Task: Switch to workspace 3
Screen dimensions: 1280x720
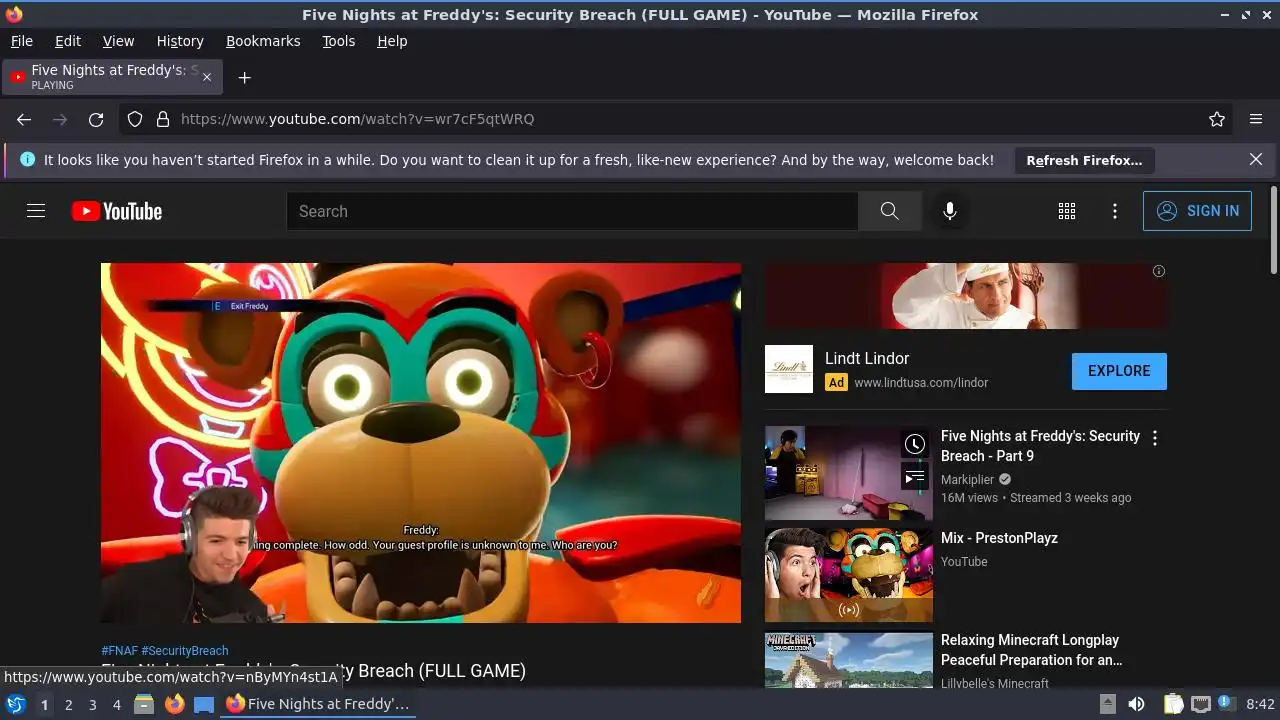Action: [x=92, y=704]
